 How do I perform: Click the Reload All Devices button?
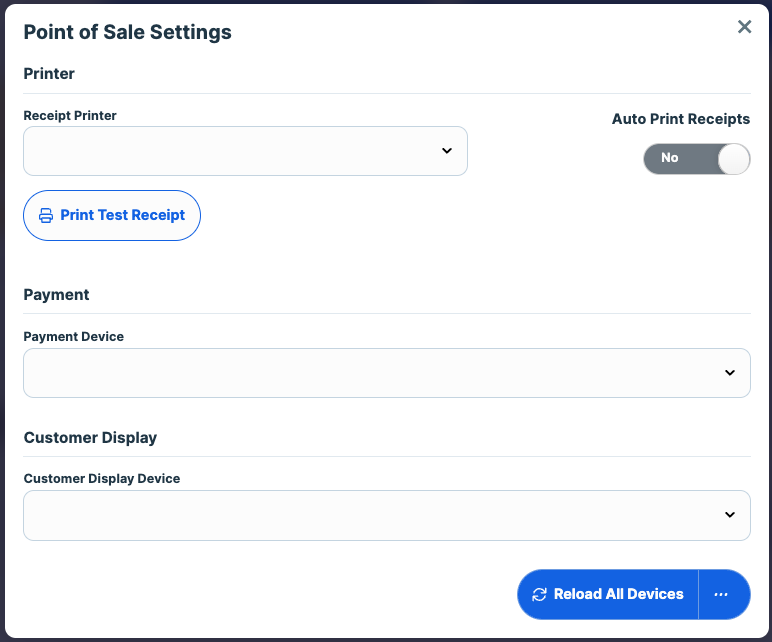[608, 594]
